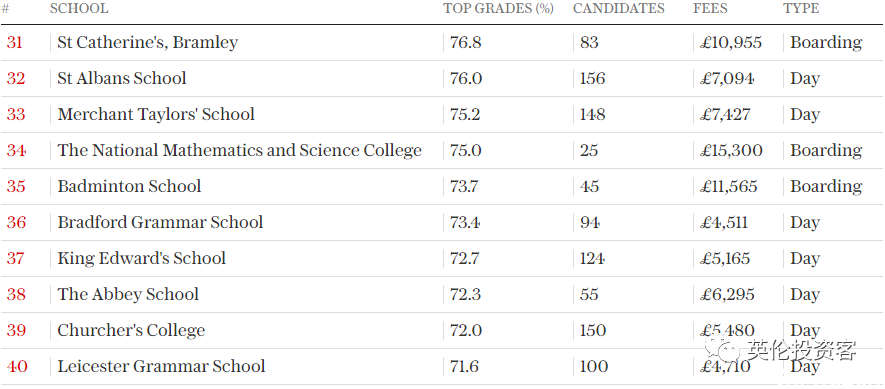Screen dimensions: 885x389
Task: Click the # rank column header
Action: point(5,9)
